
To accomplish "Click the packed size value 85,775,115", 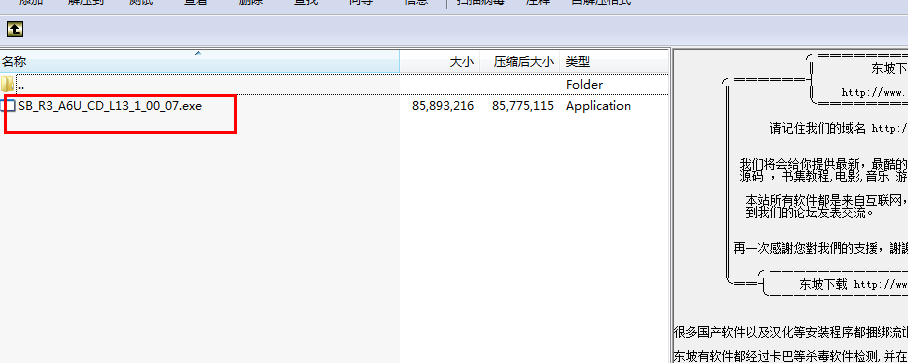I will 523,106.
